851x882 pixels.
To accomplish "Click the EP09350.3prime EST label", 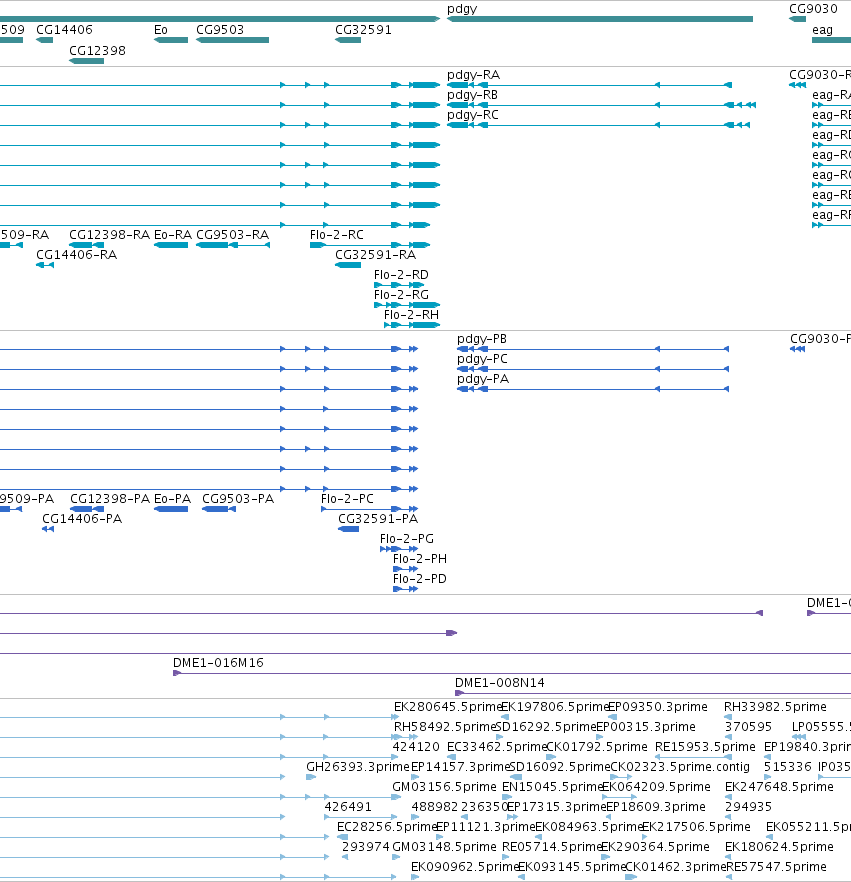I will pos(658,706).
